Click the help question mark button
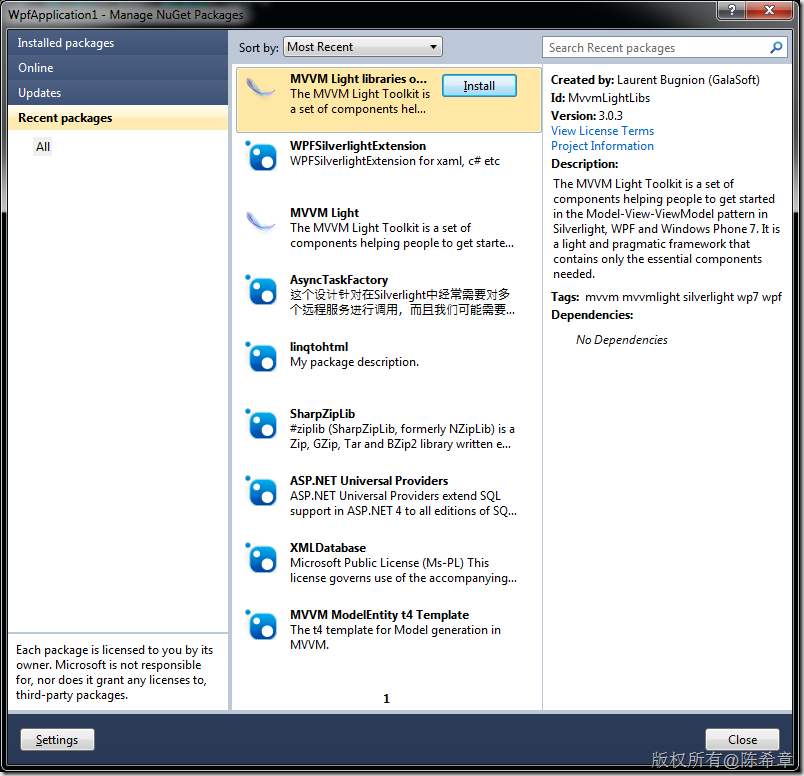 [731, 9]
